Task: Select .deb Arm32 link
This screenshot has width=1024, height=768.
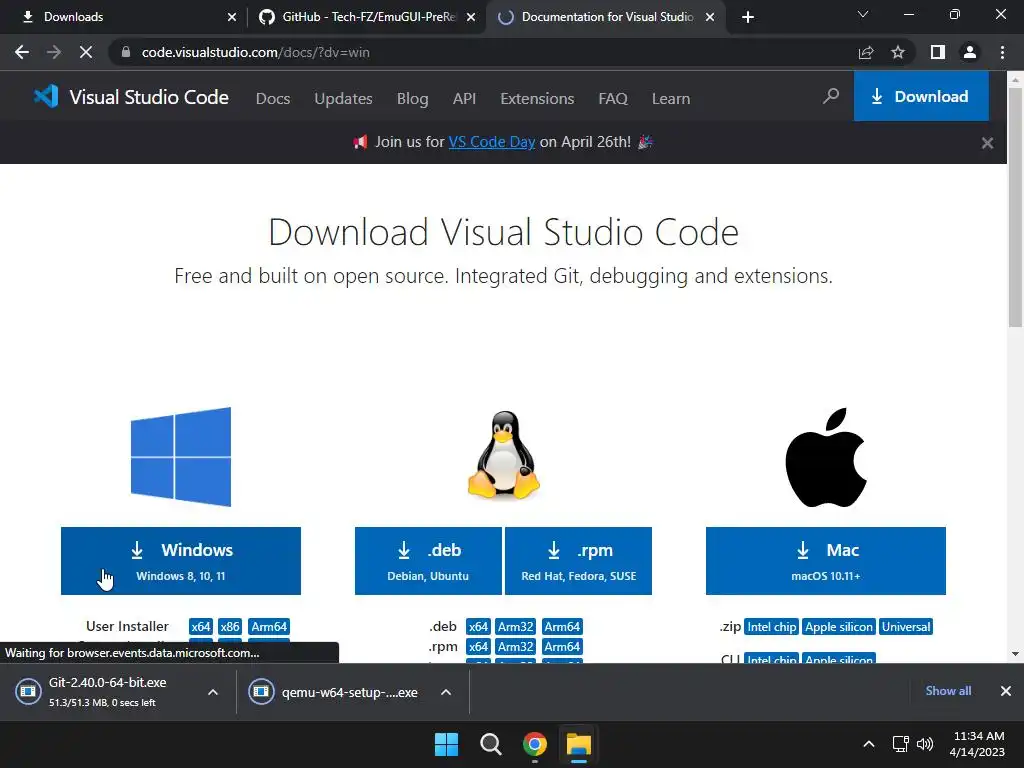Action: (x=515, y=626)
